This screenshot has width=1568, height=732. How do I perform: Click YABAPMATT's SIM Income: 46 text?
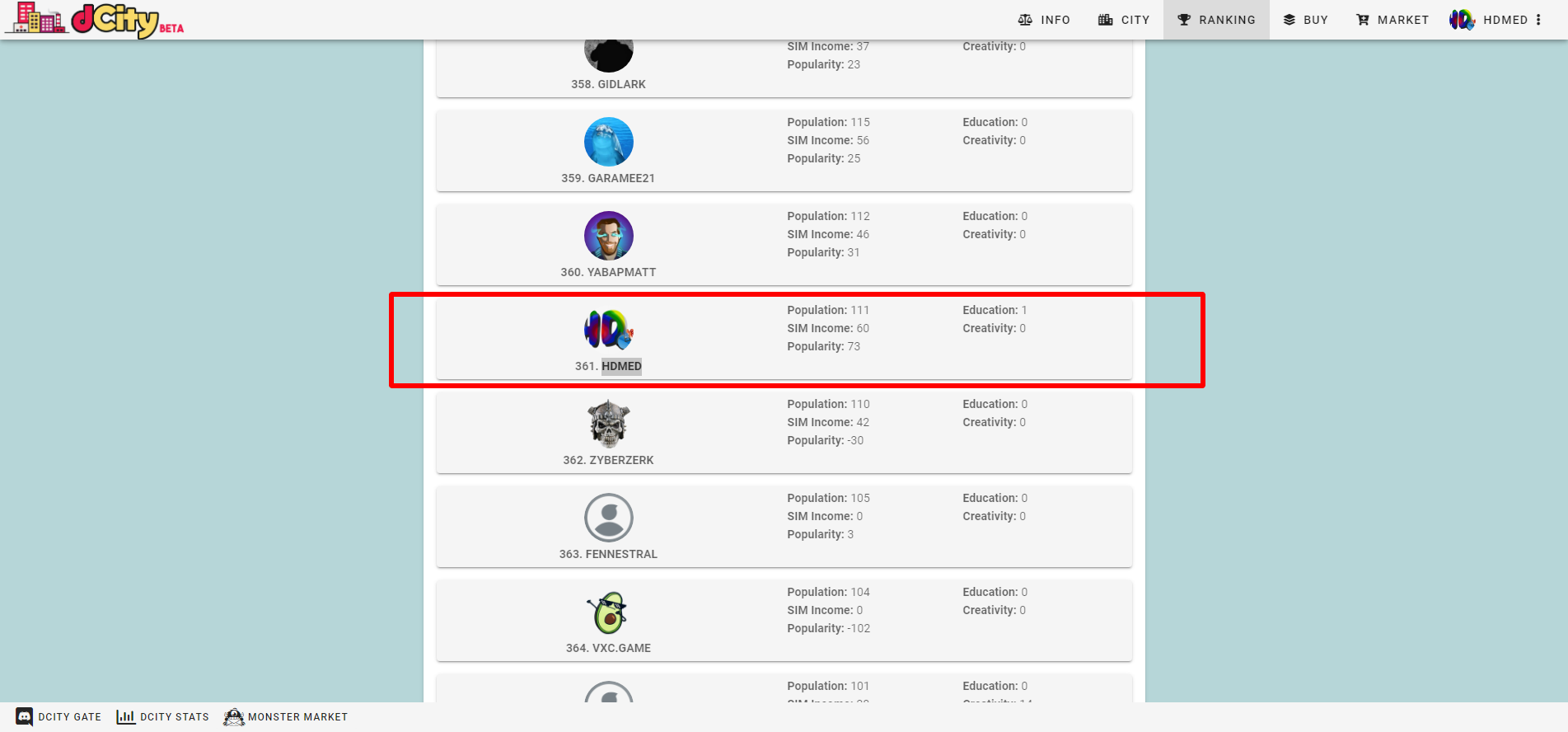click(x=828, y=234)
